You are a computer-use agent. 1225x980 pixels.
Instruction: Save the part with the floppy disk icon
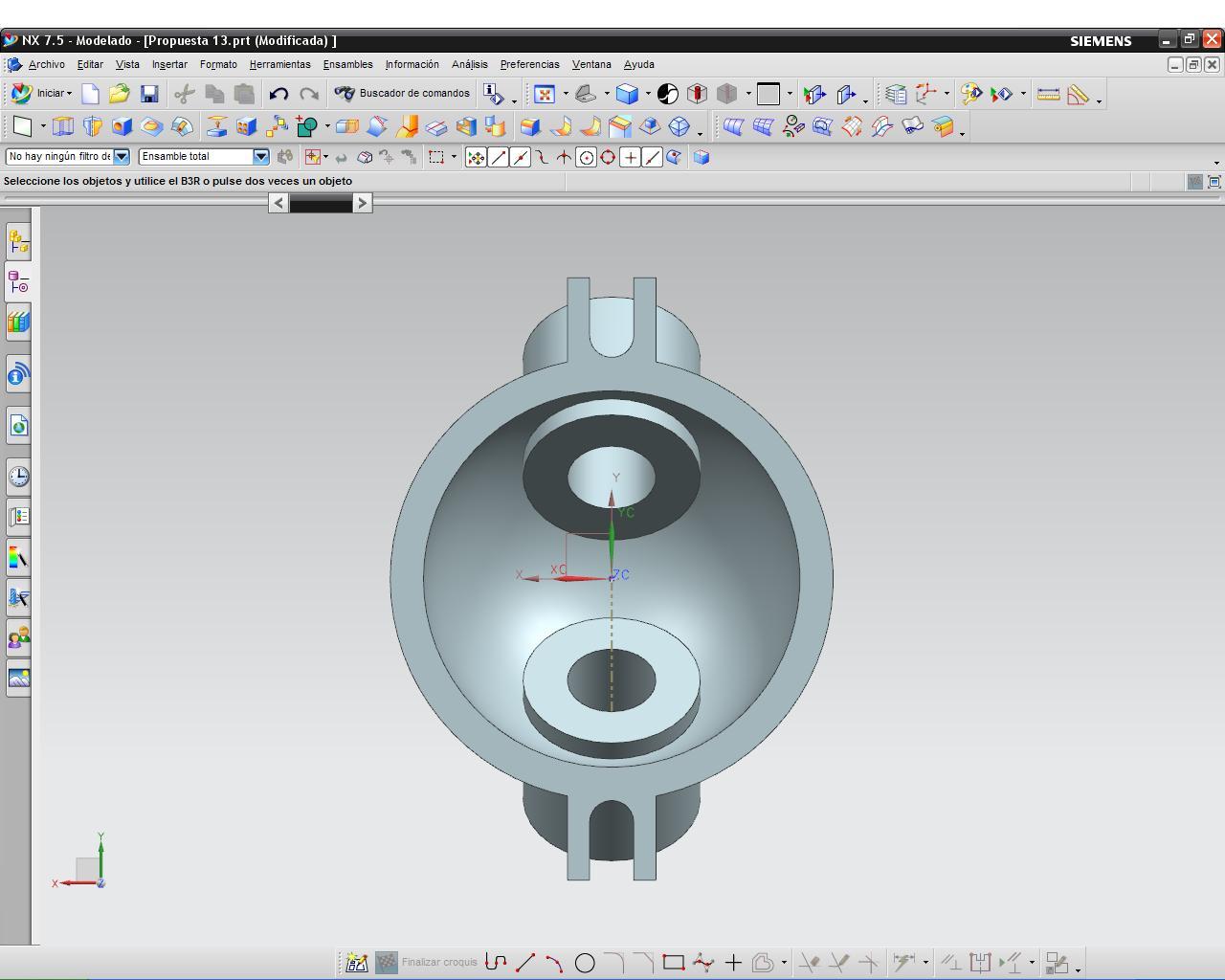click(149, 94)
